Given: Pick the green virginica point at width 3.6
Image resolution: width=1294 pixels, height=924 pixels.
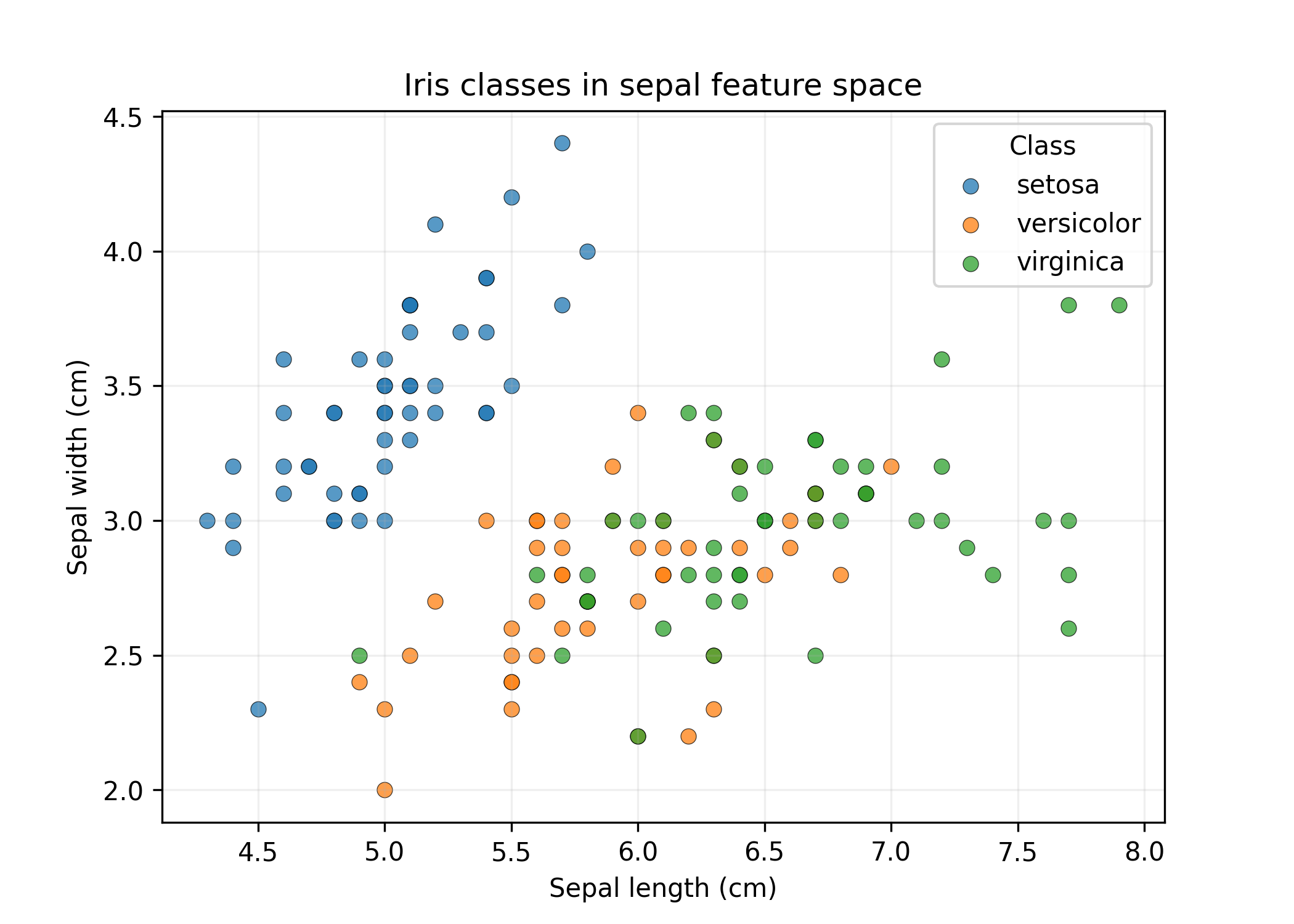Looking at the screenshot, I should pos(942,359).
